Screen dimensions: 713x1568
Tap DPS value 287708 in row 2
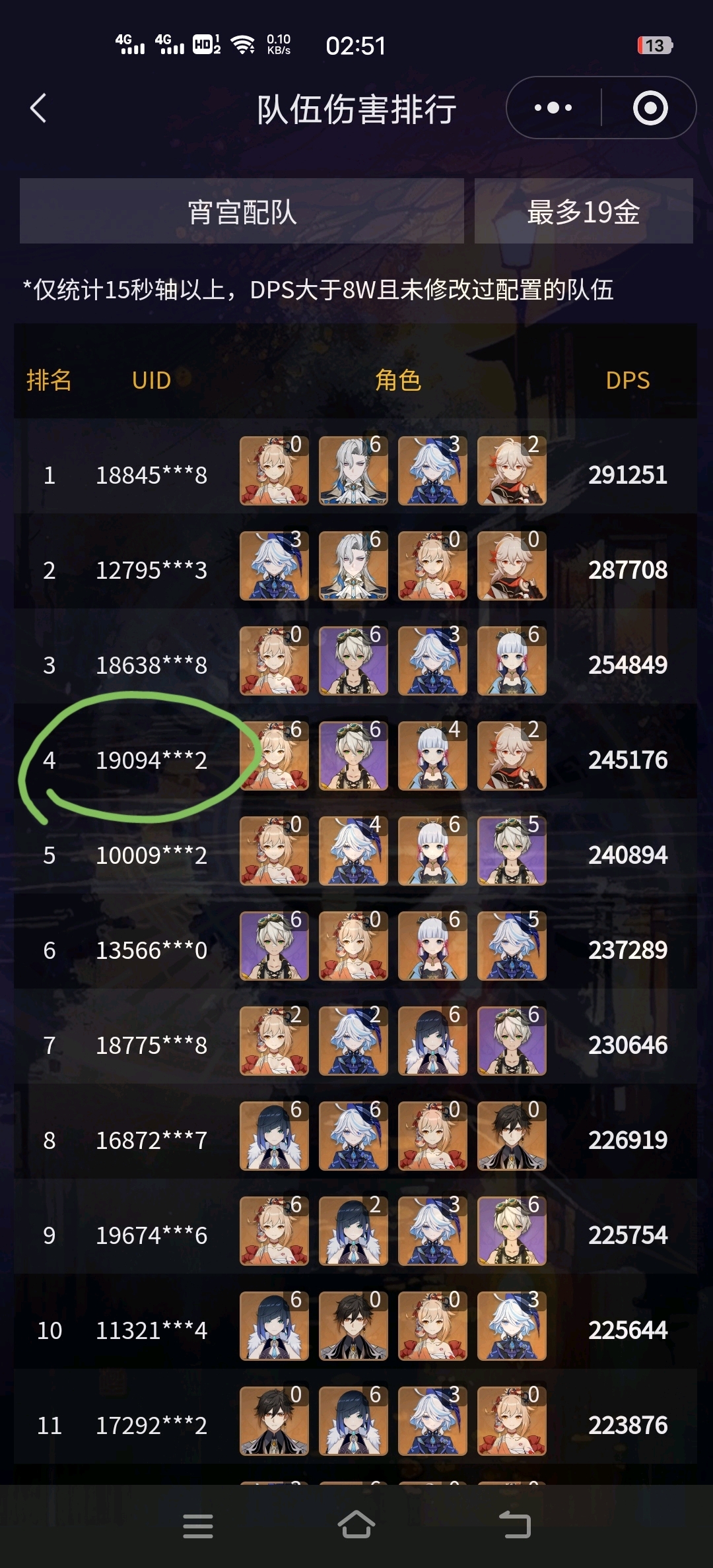point(628,570)
